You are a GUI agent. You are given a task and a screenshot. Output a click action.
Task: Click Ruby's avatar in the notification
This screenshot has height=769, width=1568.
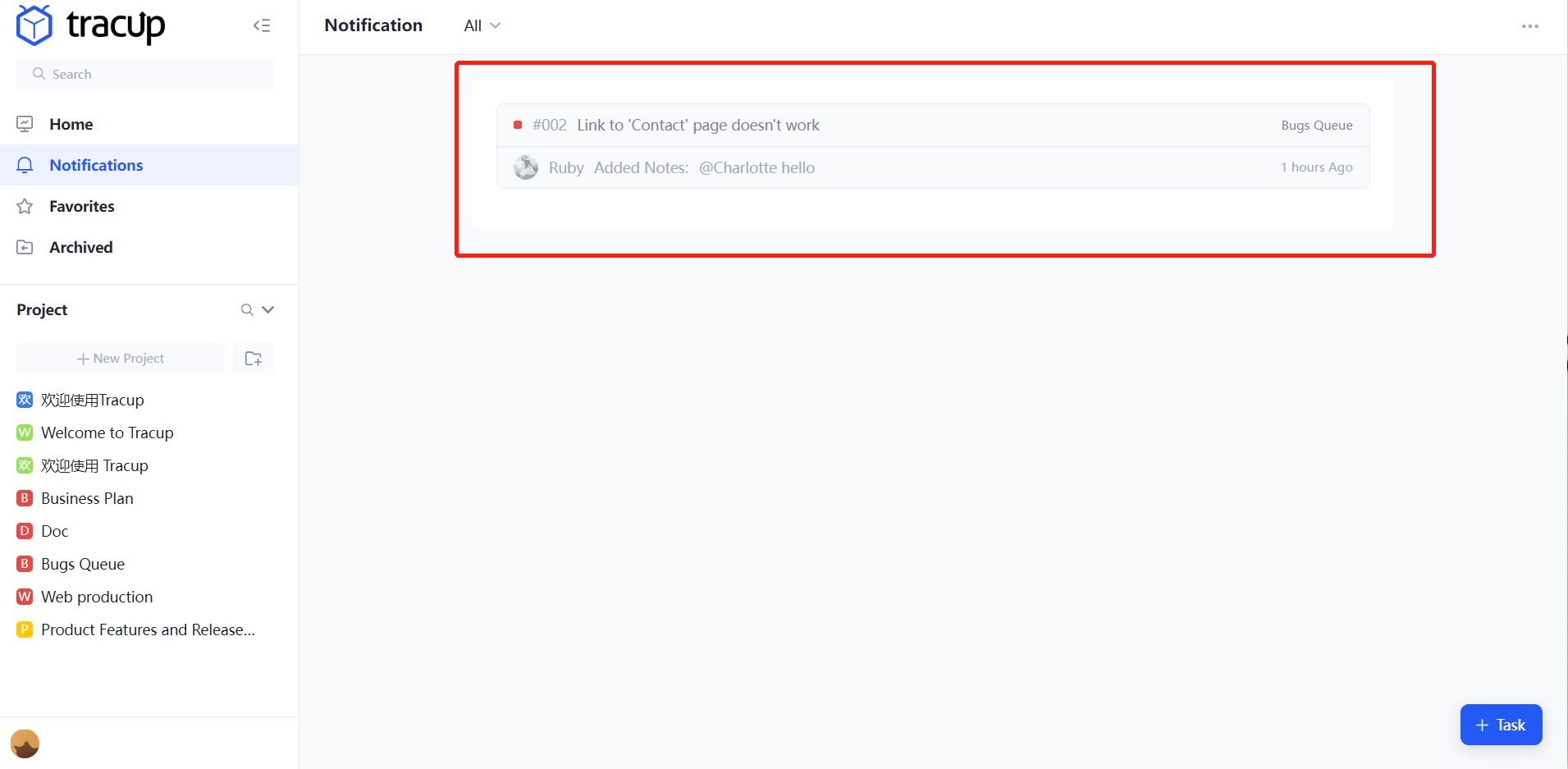525,167
